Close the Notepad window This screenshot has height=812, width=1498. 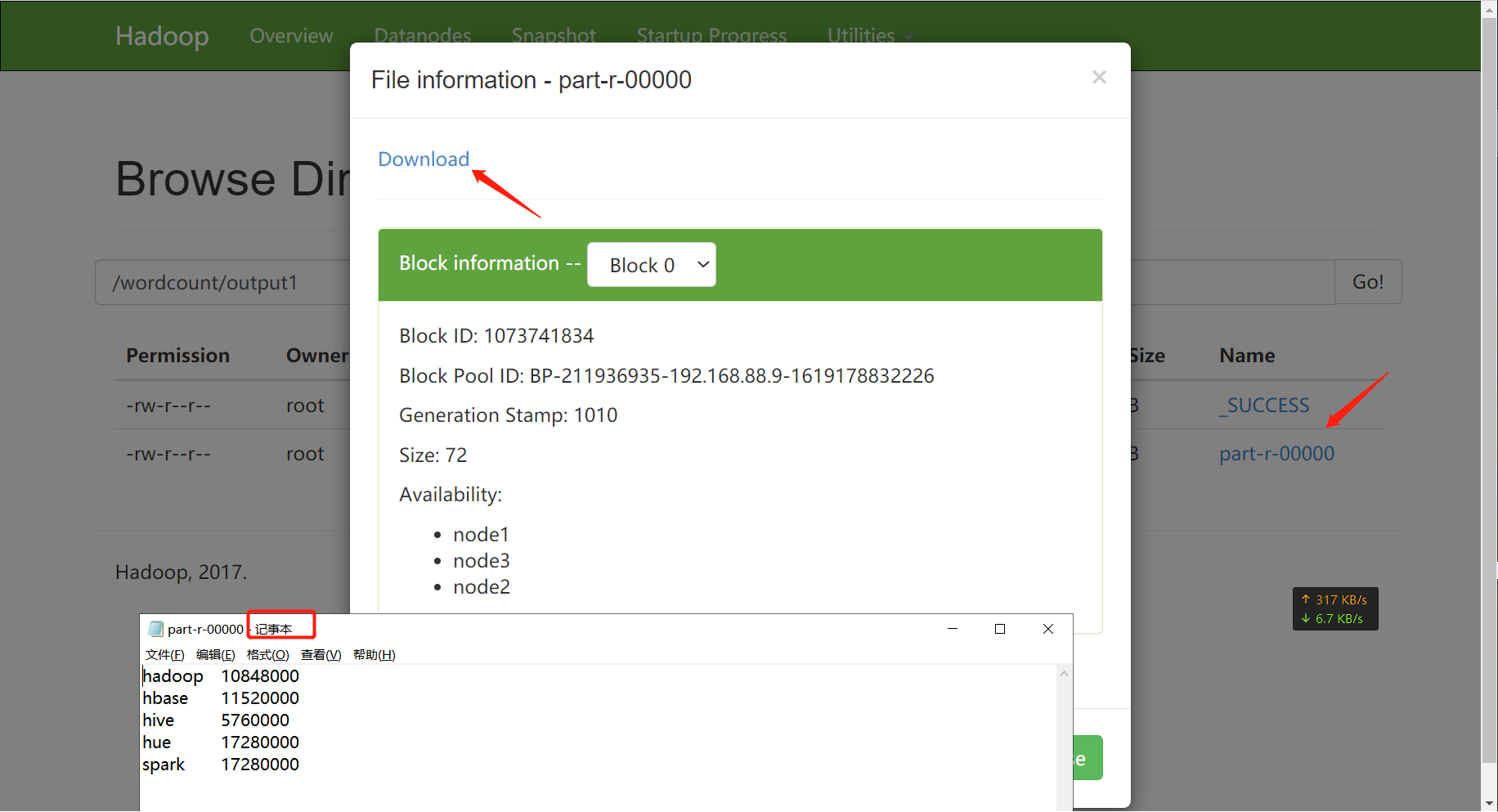click(1048, 629)
